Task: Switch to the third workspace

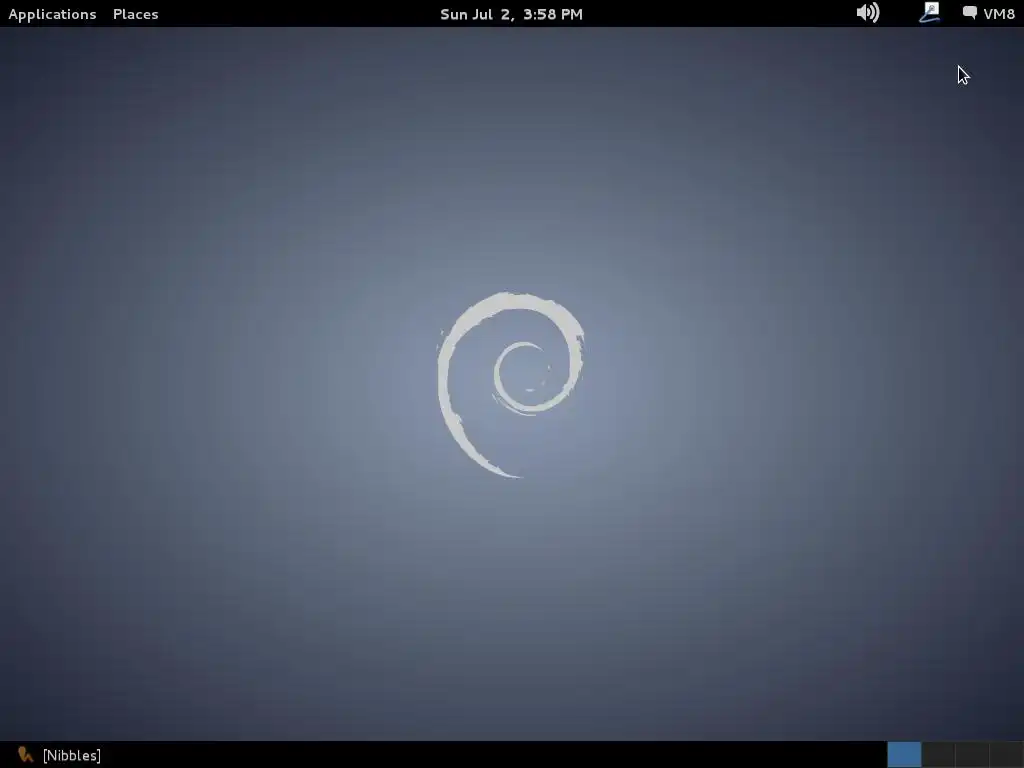Action: [972, 755]
